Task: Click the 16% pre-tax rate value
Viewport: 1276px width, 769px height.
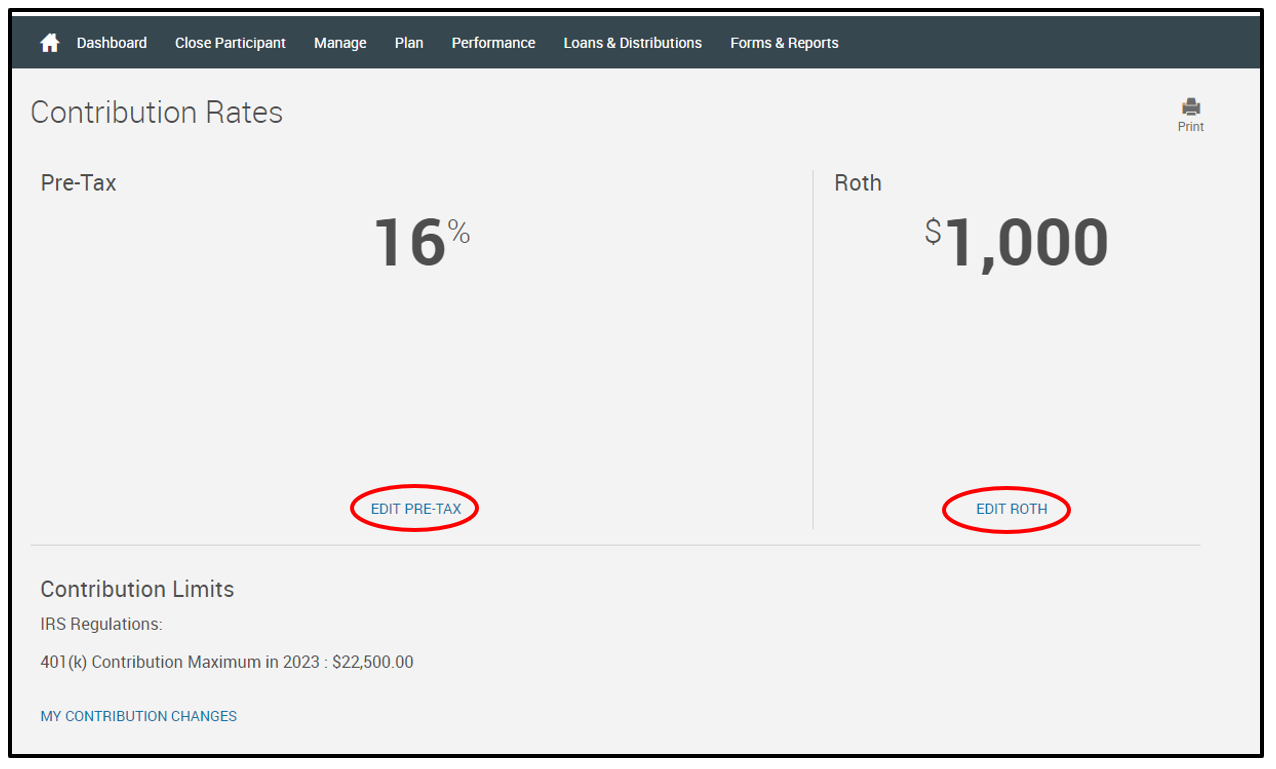Action: pyautogui.click(x=420, y=243)
